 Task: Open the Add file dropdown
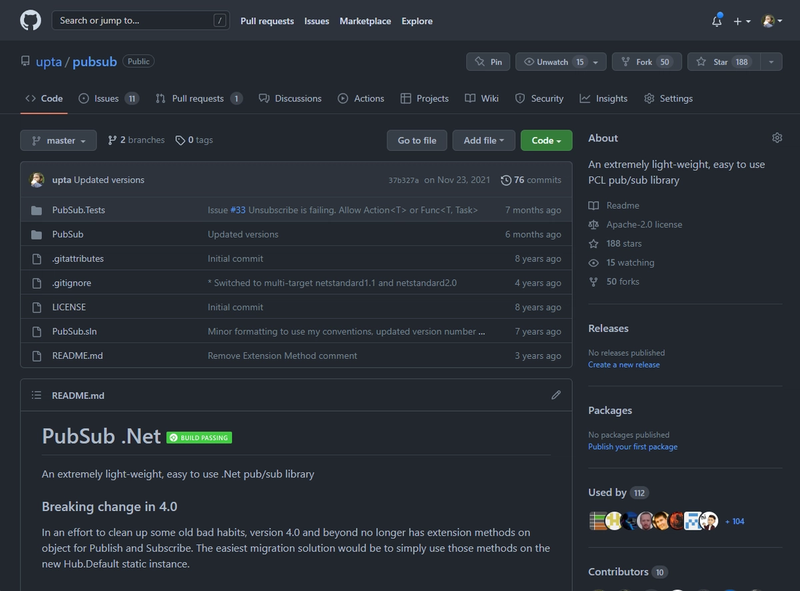484,140
